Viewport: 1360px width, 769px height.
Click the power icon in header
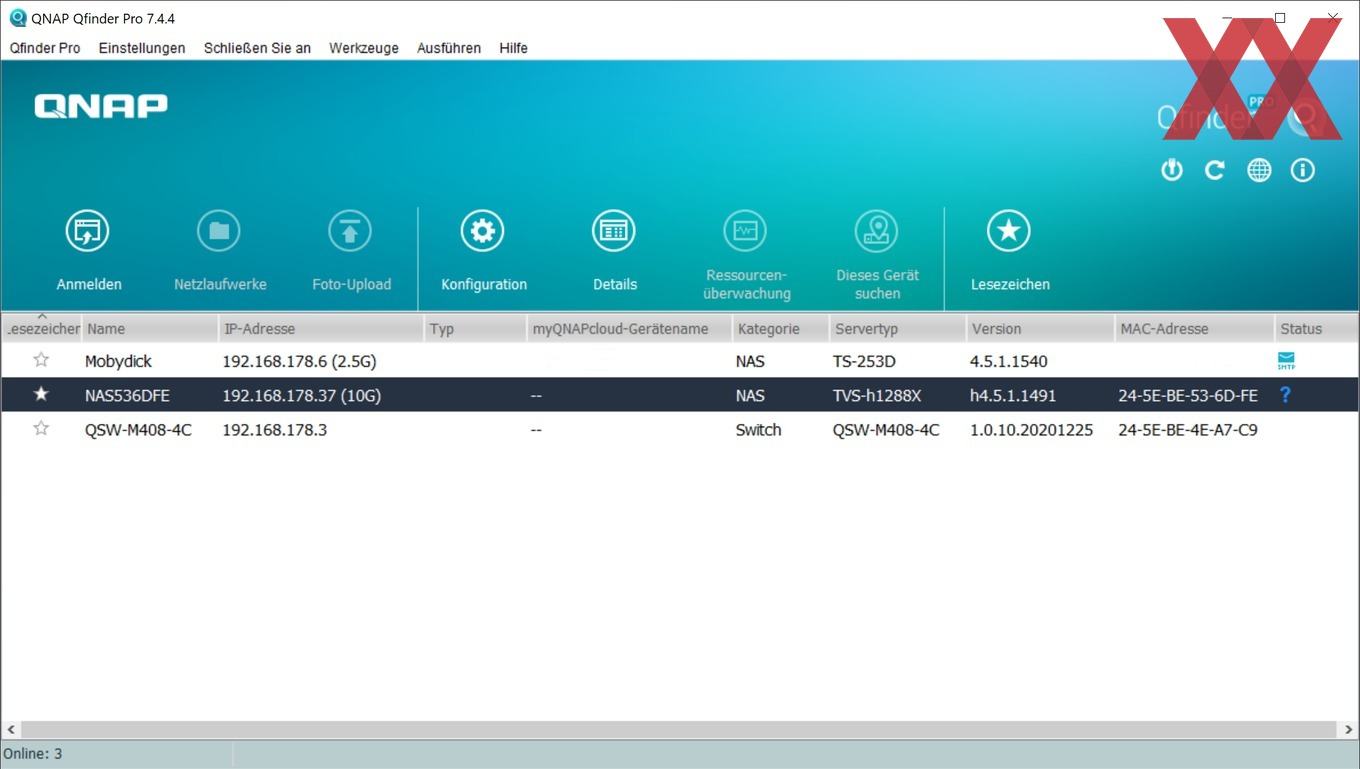point(1172,170)
